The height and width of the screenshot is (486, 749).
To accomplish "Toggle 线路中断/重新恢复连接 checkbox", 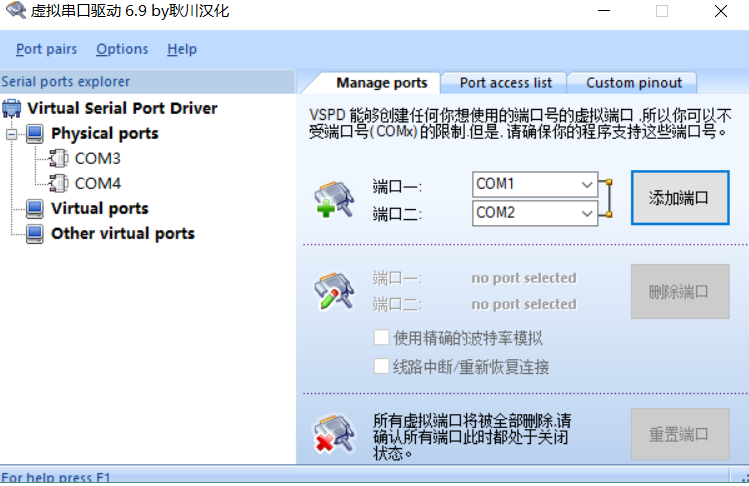I will [381, 367].
